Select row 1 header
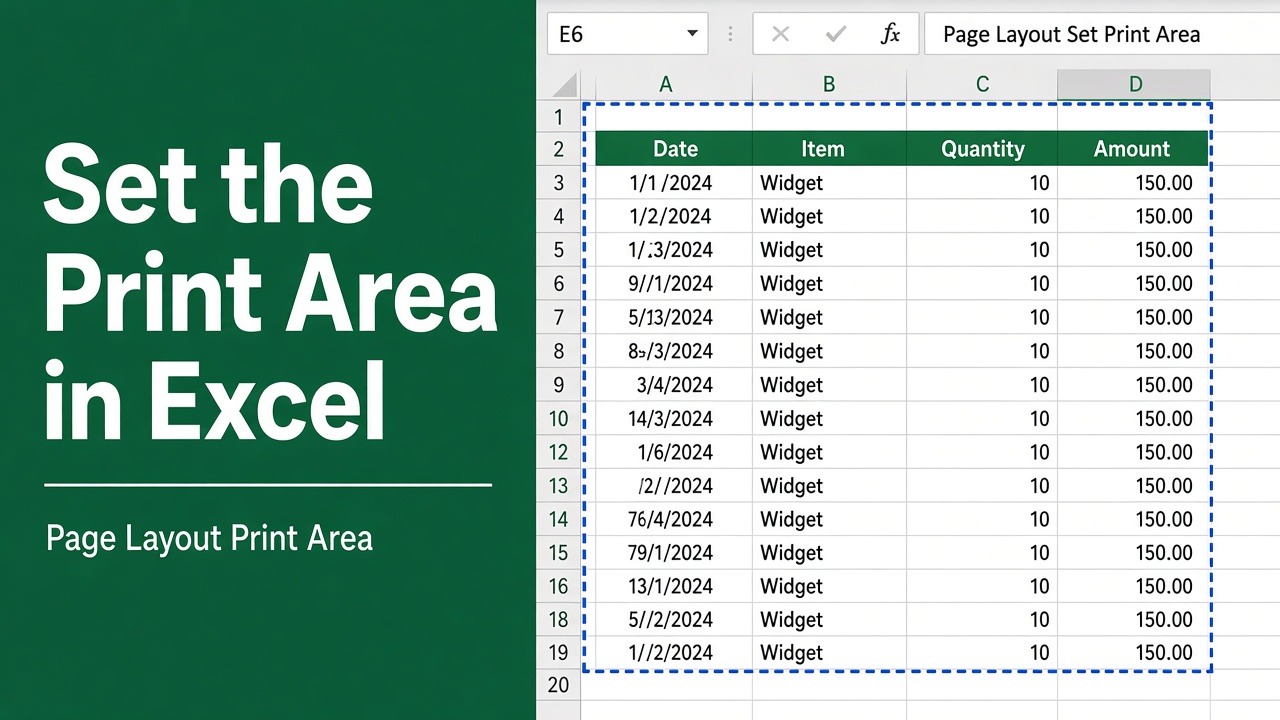Screen dimensions: 1280x720 click(558, 117)
